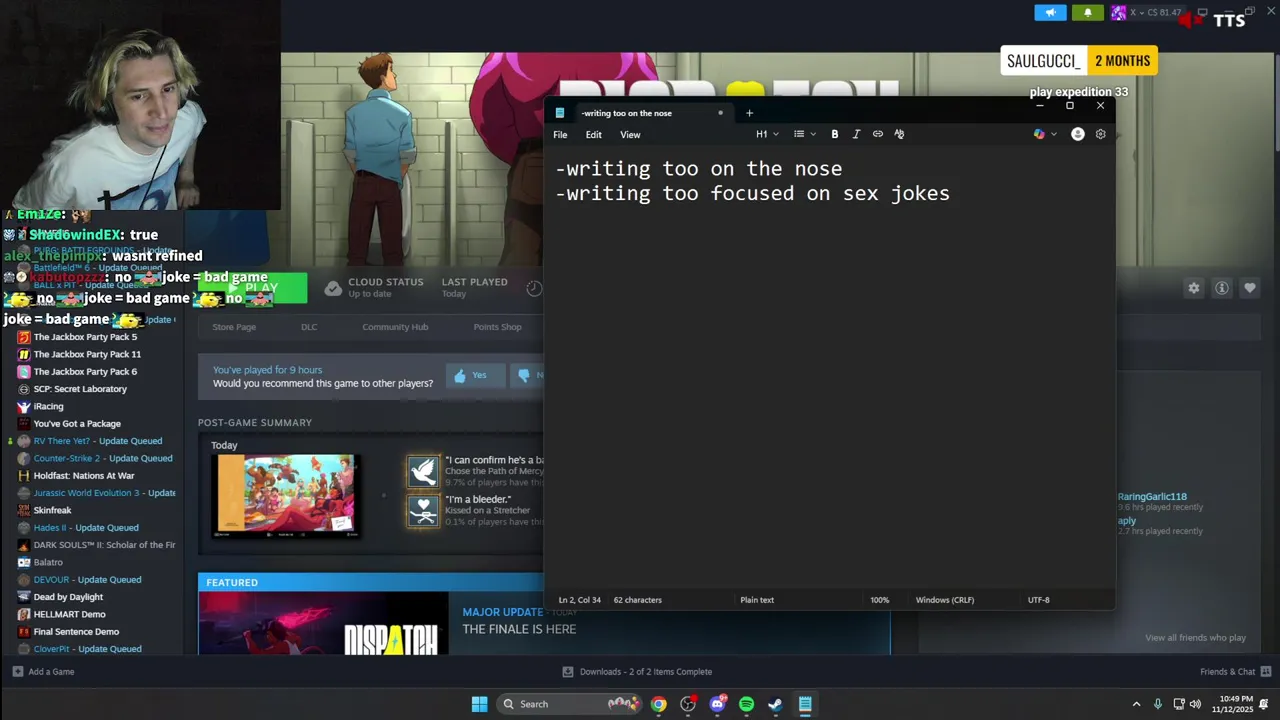The width and height of the screenshot is (1280, 720).
Task: Favorite the game with heart icon
Action: [x=1249, y=288]
